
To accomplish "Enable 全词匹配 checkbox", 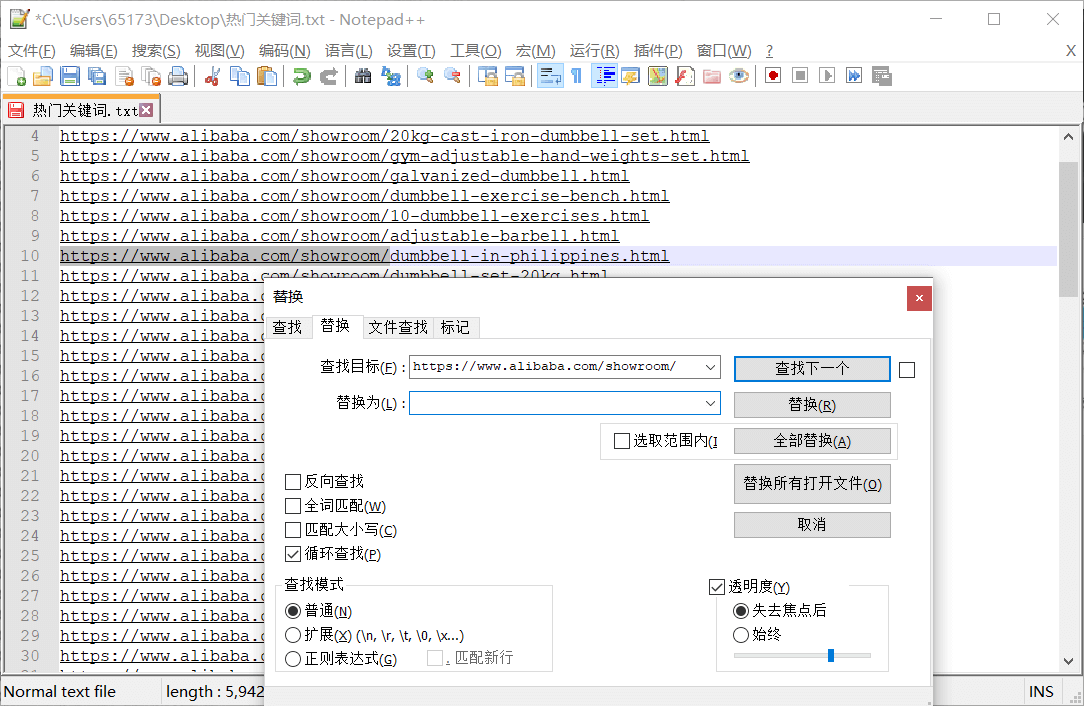I will [x=292, y=506].
